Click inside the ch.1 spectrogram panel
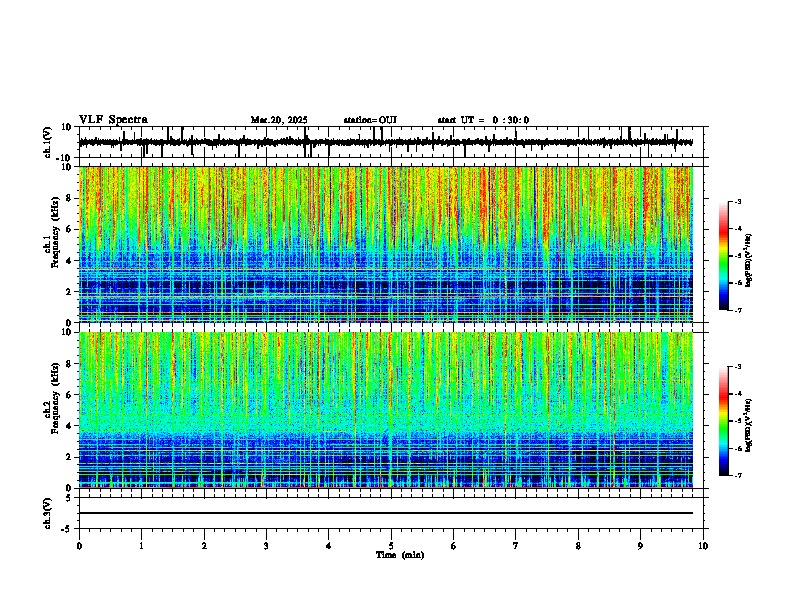The width and height of the screenshot is (792, 612). click(385, 244)
